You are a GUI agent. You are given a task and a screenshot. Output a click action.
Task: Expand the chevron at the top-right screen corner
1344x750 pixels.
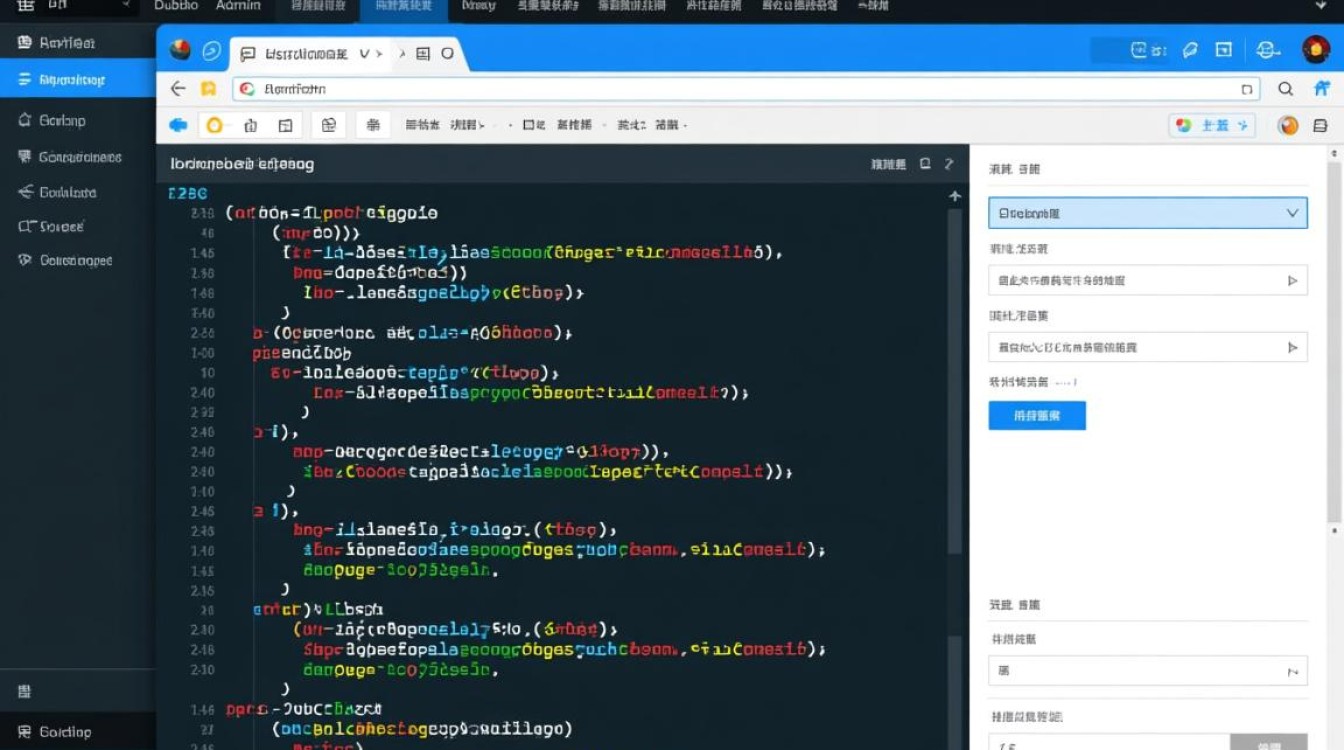(x=1322, y=7)
